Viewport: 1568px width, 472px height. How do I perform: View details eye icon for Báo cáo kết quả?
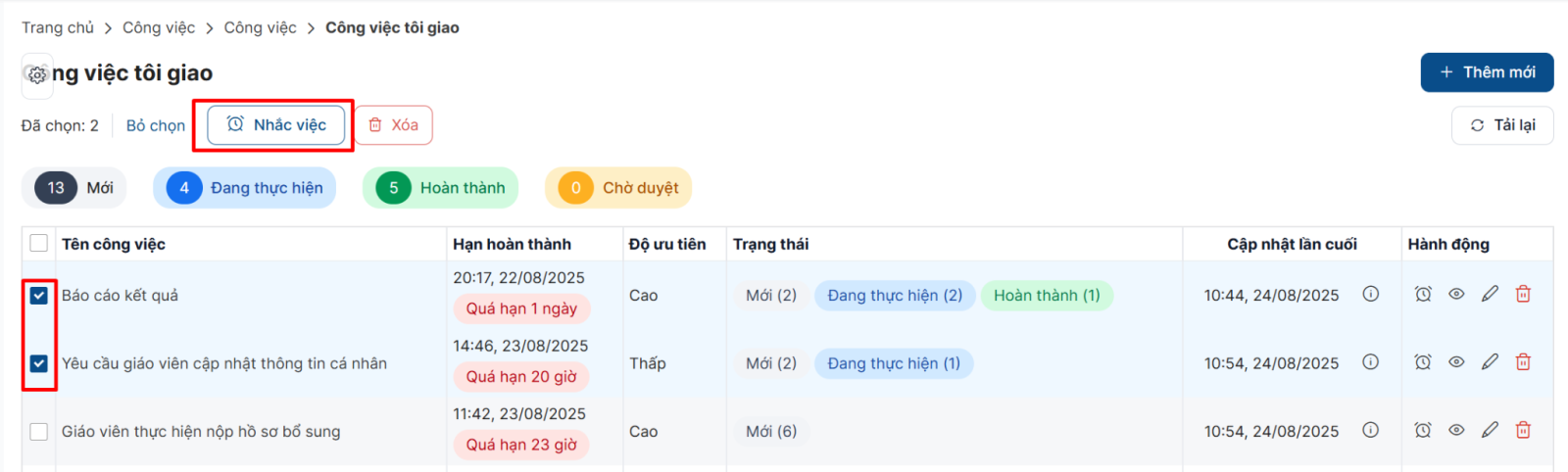point(1456,294)
